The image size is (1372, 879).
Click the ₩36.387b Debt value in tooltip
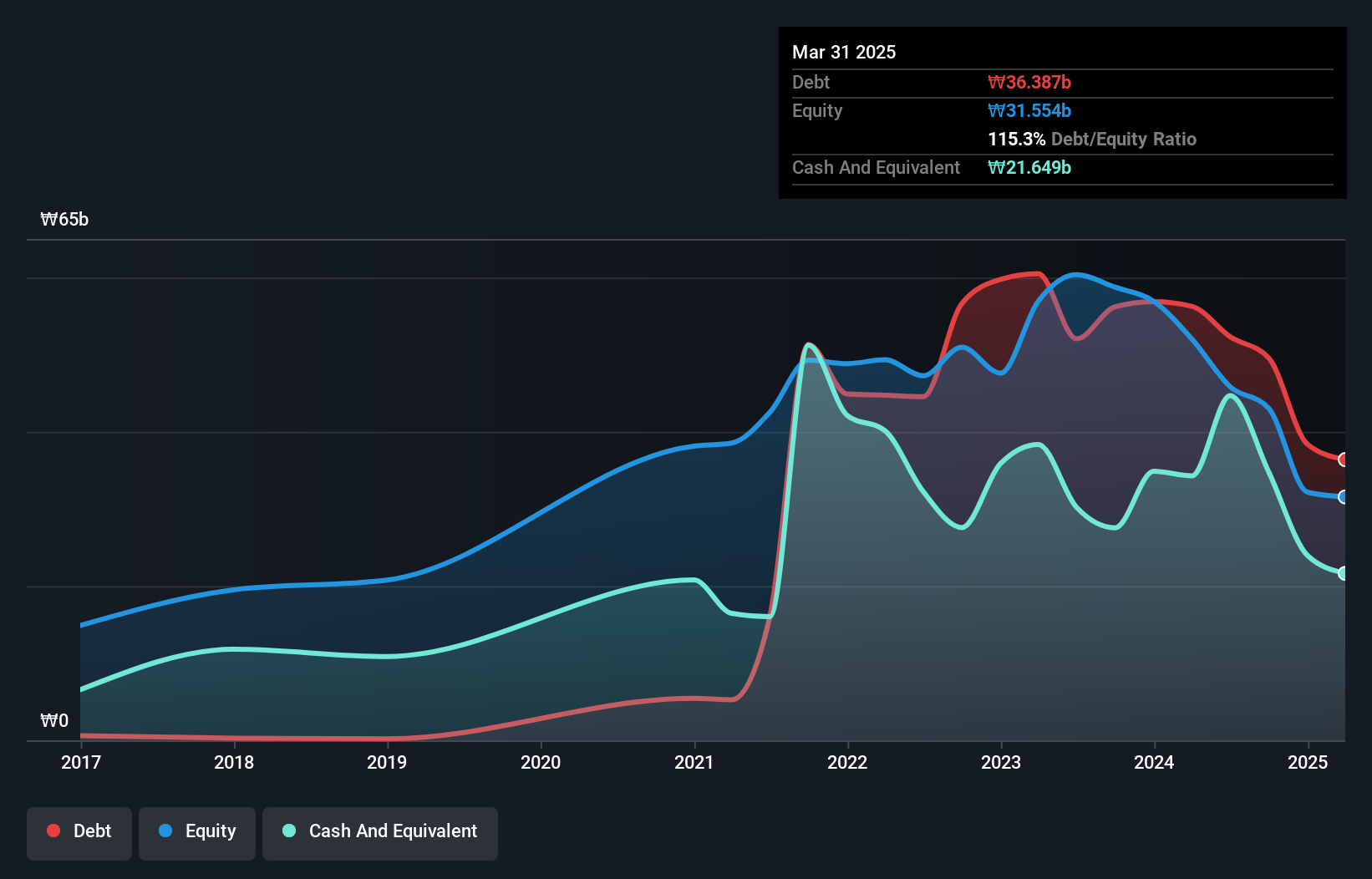[x=1030, y=82]
